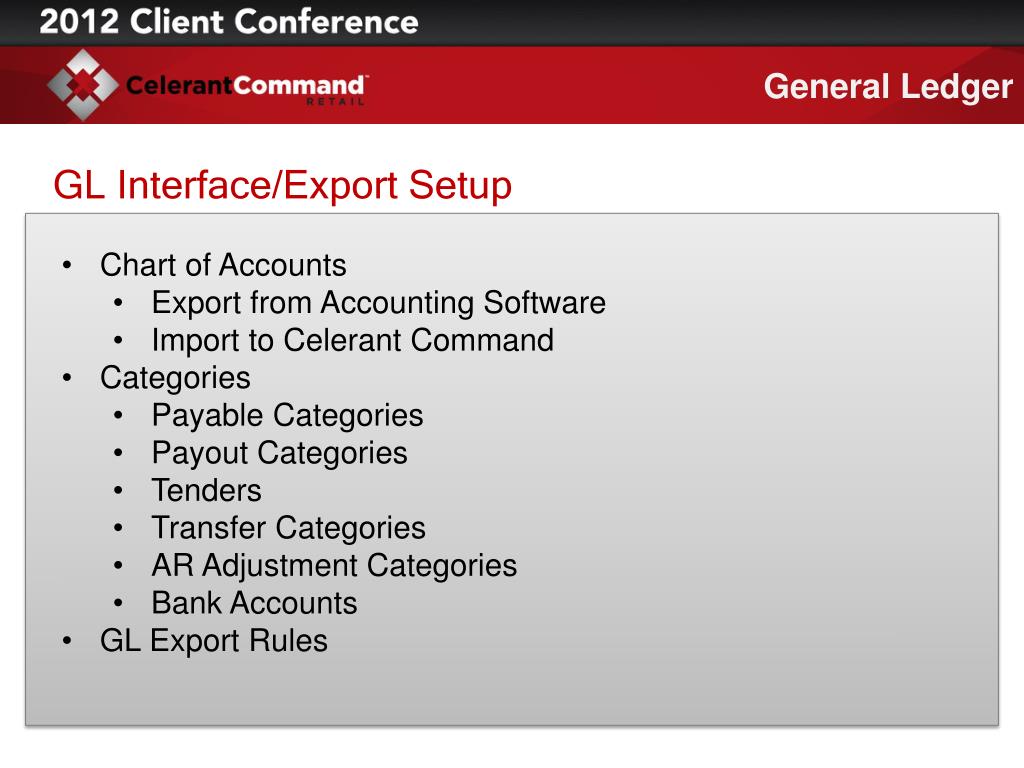This screenshot has height=768, width=1024.
Task: Select the 2012 Client Conference header text
Action: point(229,22)
